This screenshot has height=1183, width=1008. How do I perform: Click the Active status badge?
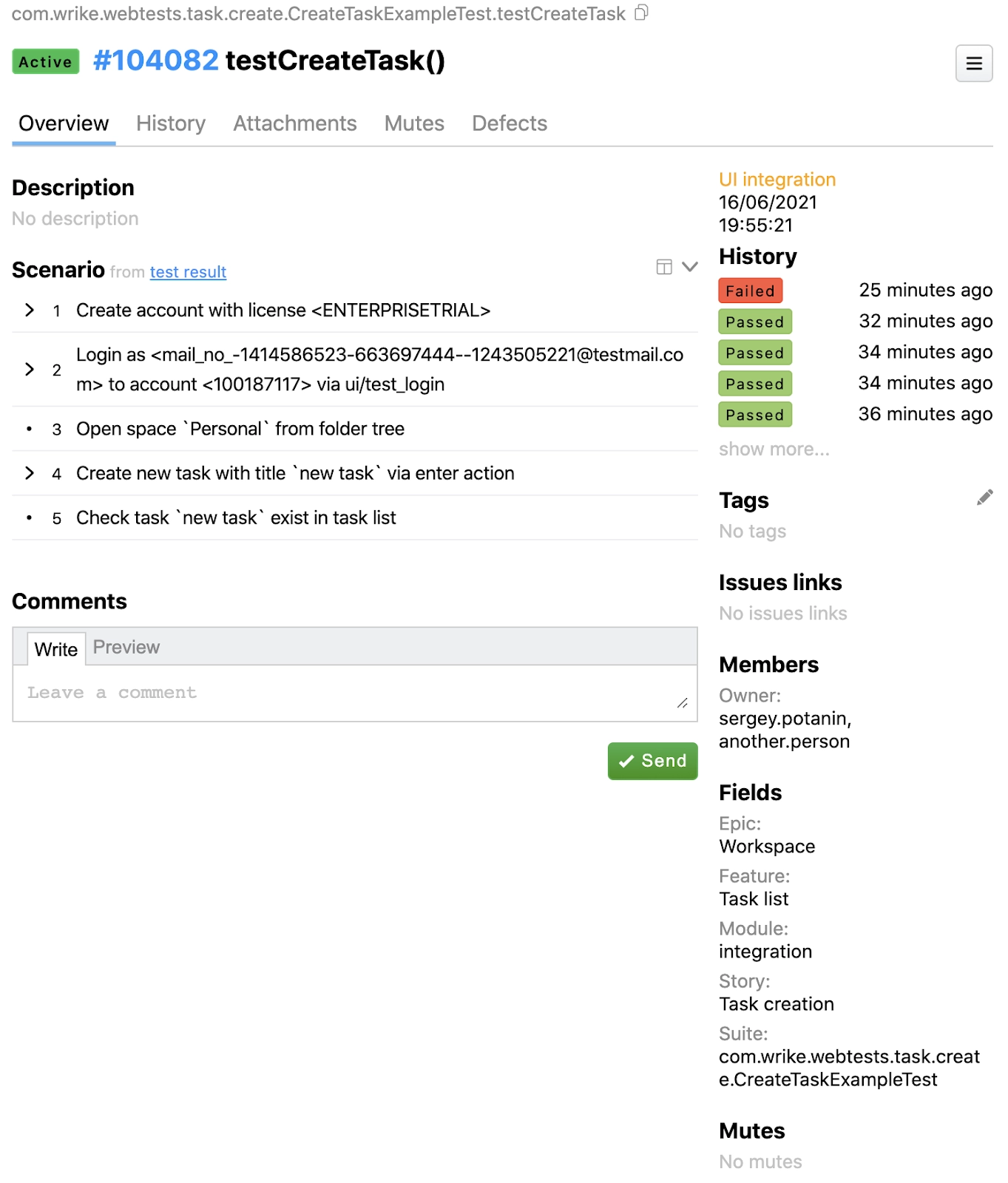point(46,62)
